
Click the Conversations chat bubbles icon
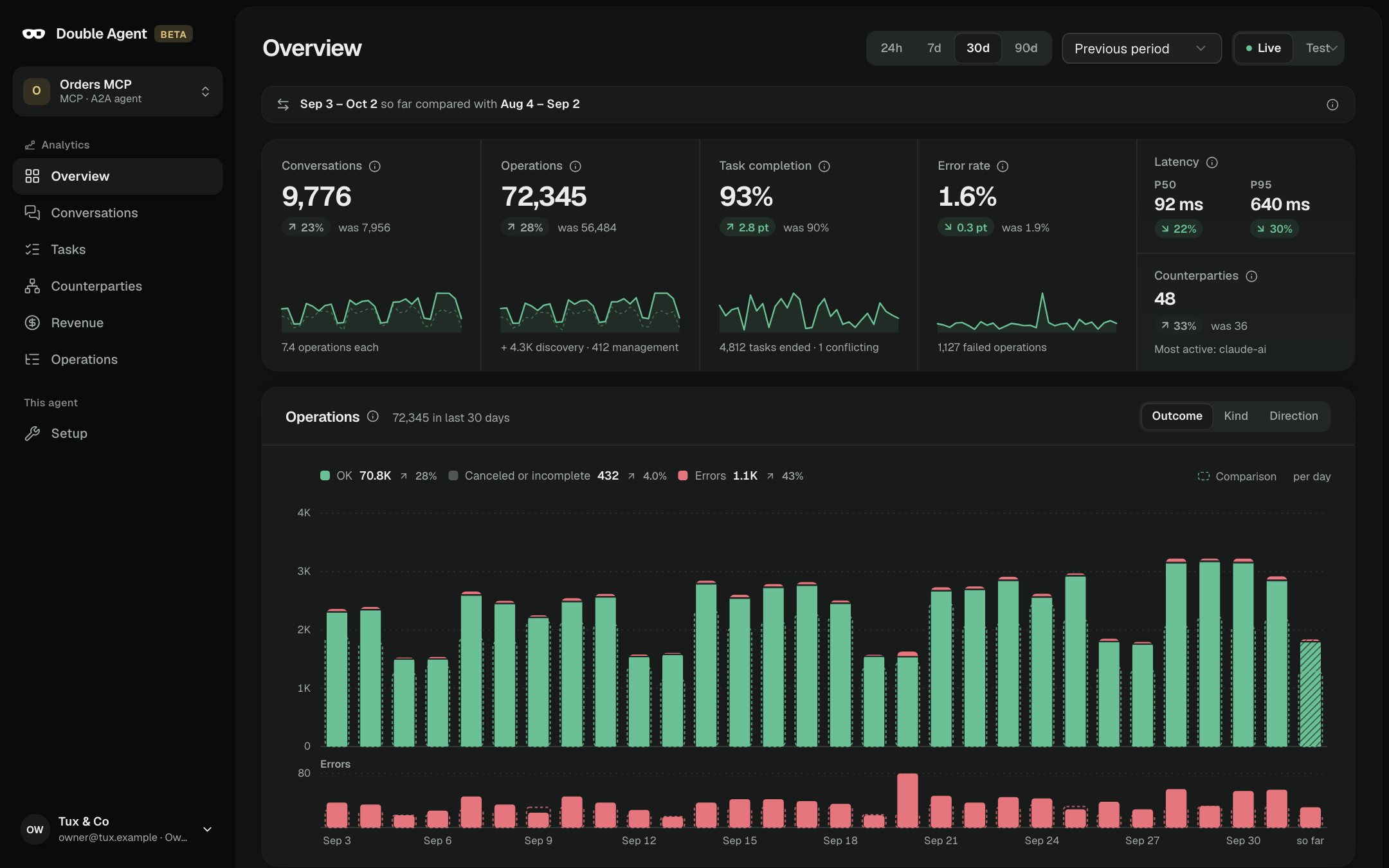click(x=32, y=213)
